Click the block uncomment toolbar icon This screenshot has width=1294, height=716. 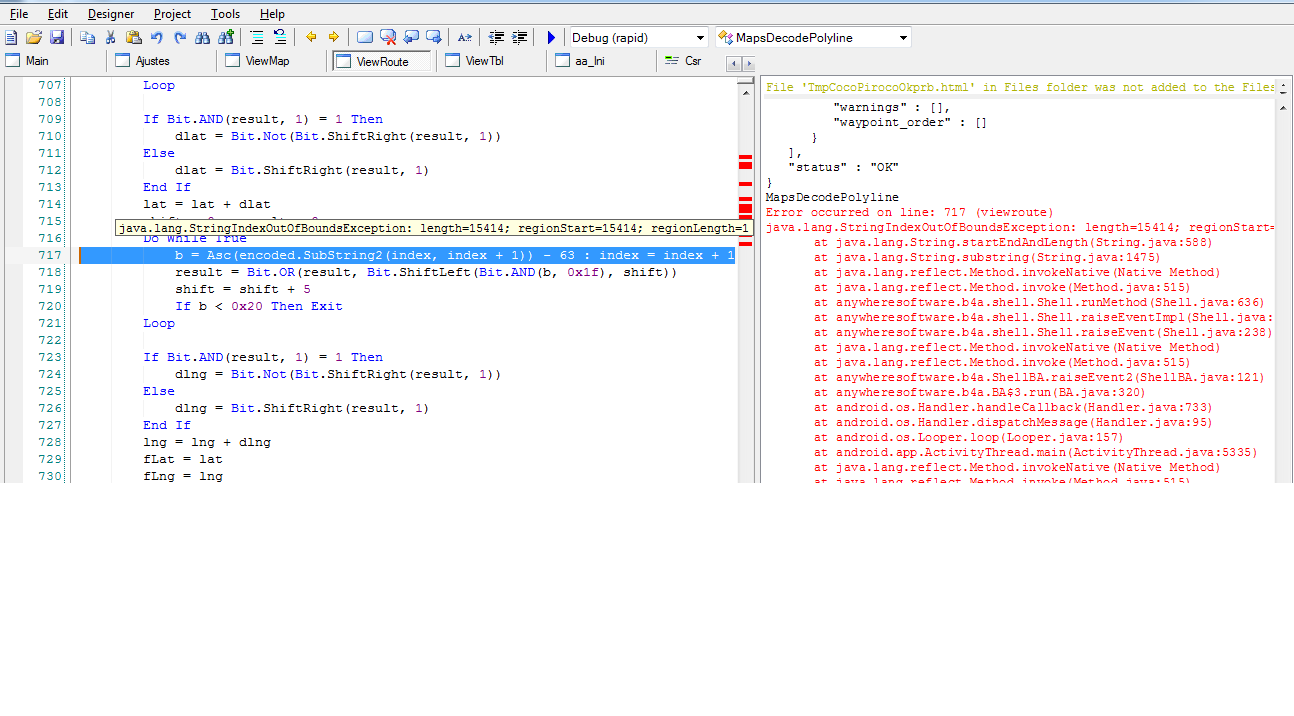(x=280, y=37)
